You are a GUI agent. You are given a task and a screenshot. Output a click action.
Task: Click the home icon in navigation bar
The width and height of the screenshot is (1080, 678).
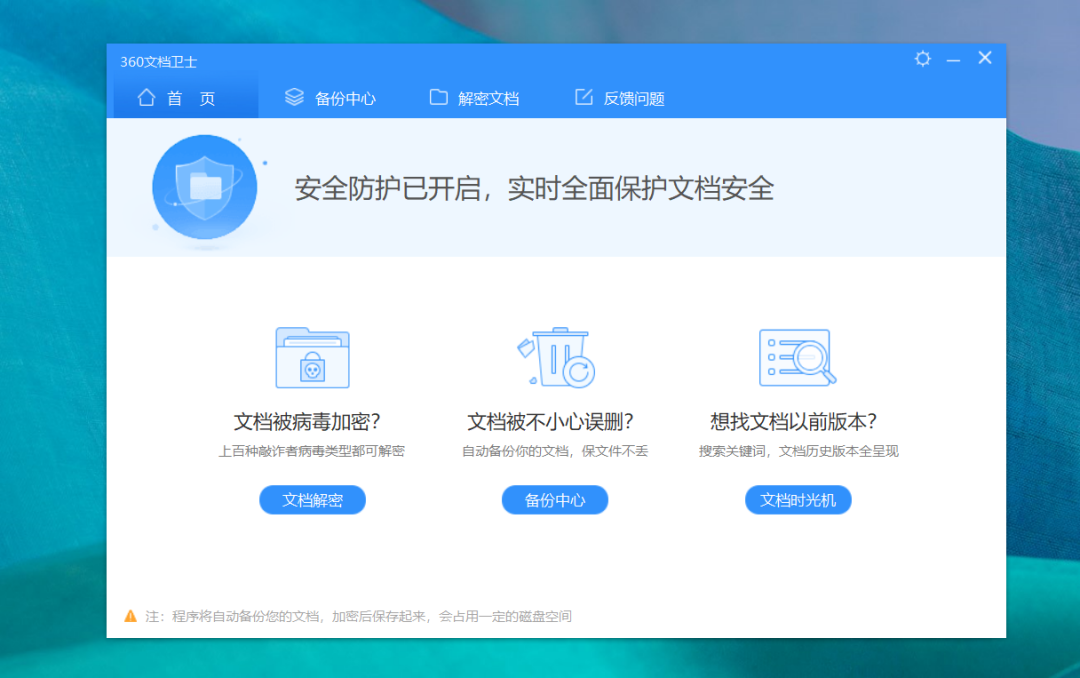(x=146, y=97)
